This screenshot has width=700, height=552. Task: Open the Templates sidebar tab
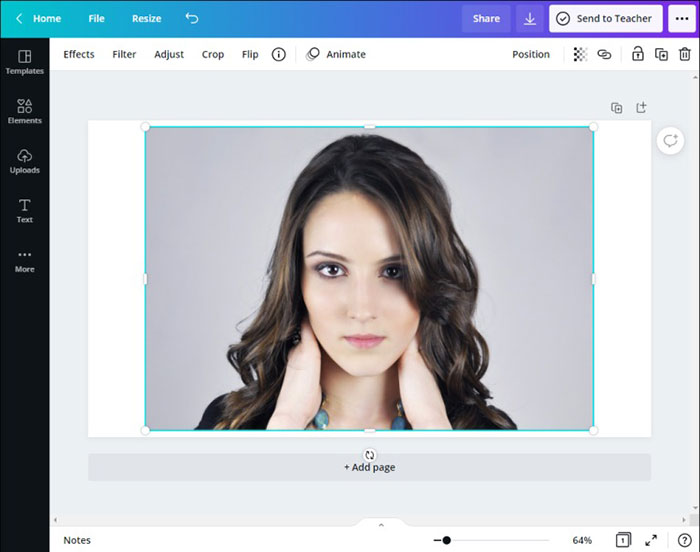click(x=24, y=62)
